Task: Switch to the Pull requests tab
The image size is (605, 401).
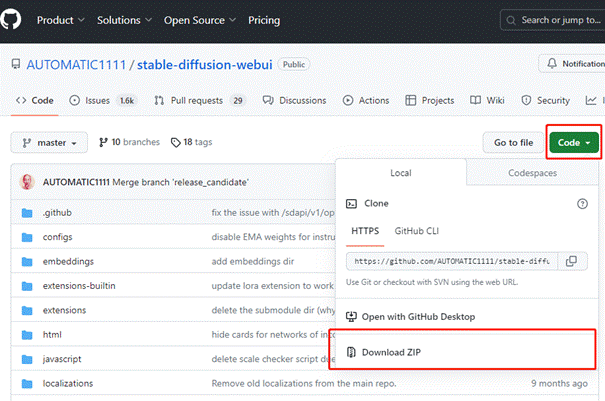Action: (x=201, y=101)
